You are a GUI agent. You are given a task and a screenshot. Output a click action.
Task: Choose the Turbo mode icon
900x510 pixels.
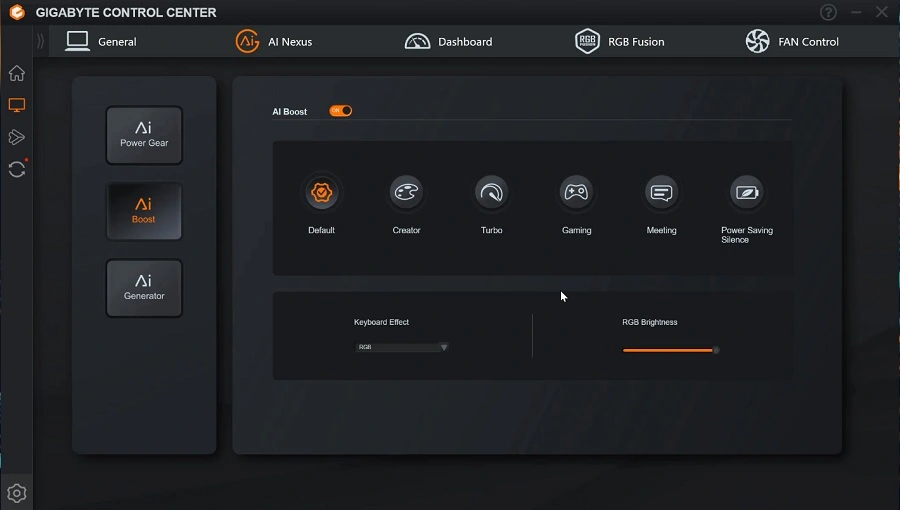491,192
